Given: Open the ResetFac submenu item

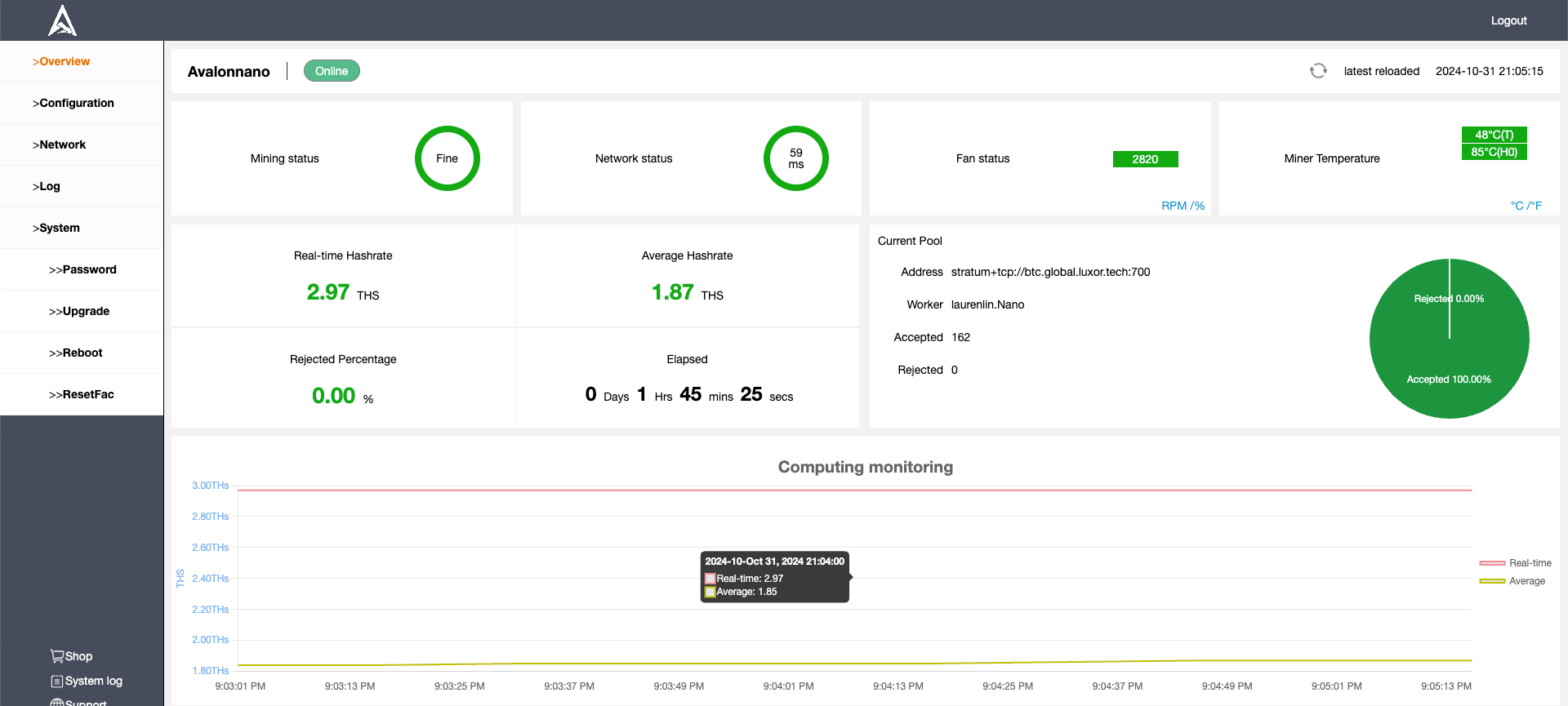Looking at the screenshot, I should (x=82, y=394).
